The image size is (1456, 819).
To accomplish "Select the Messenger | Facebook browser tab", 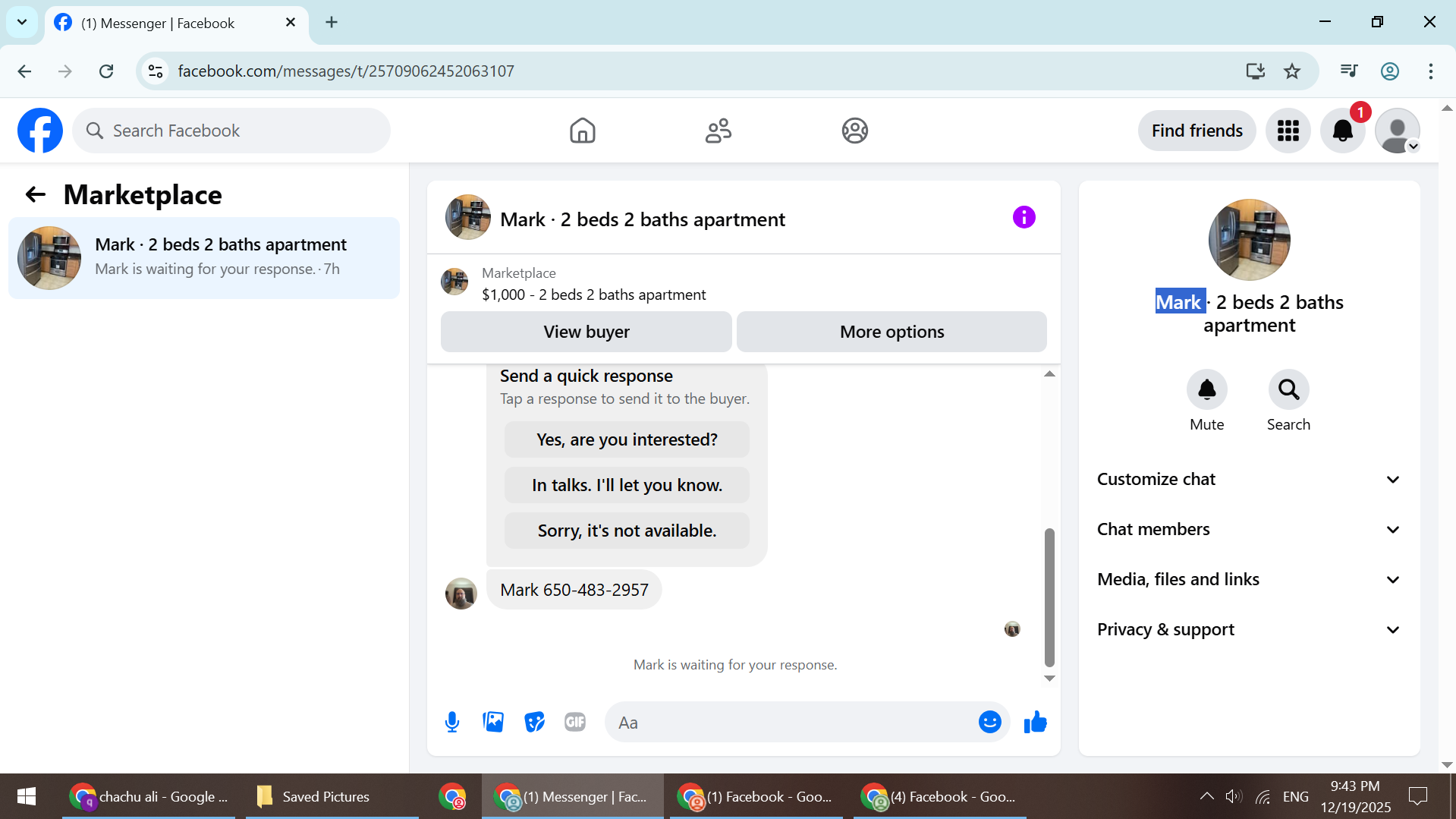I will click(176, 23).
